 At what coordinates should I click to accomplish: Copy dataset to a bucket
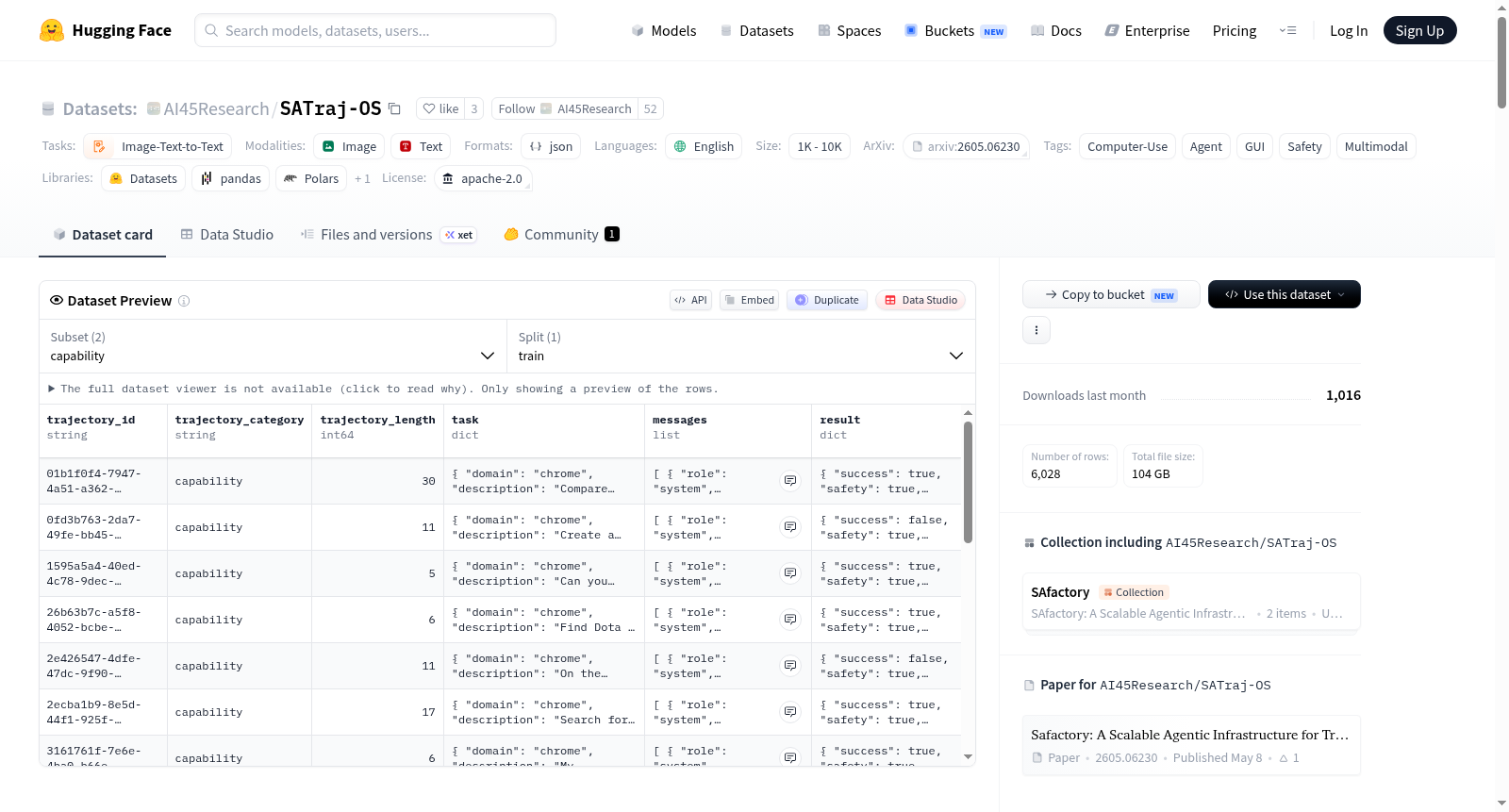(1111, 294)
